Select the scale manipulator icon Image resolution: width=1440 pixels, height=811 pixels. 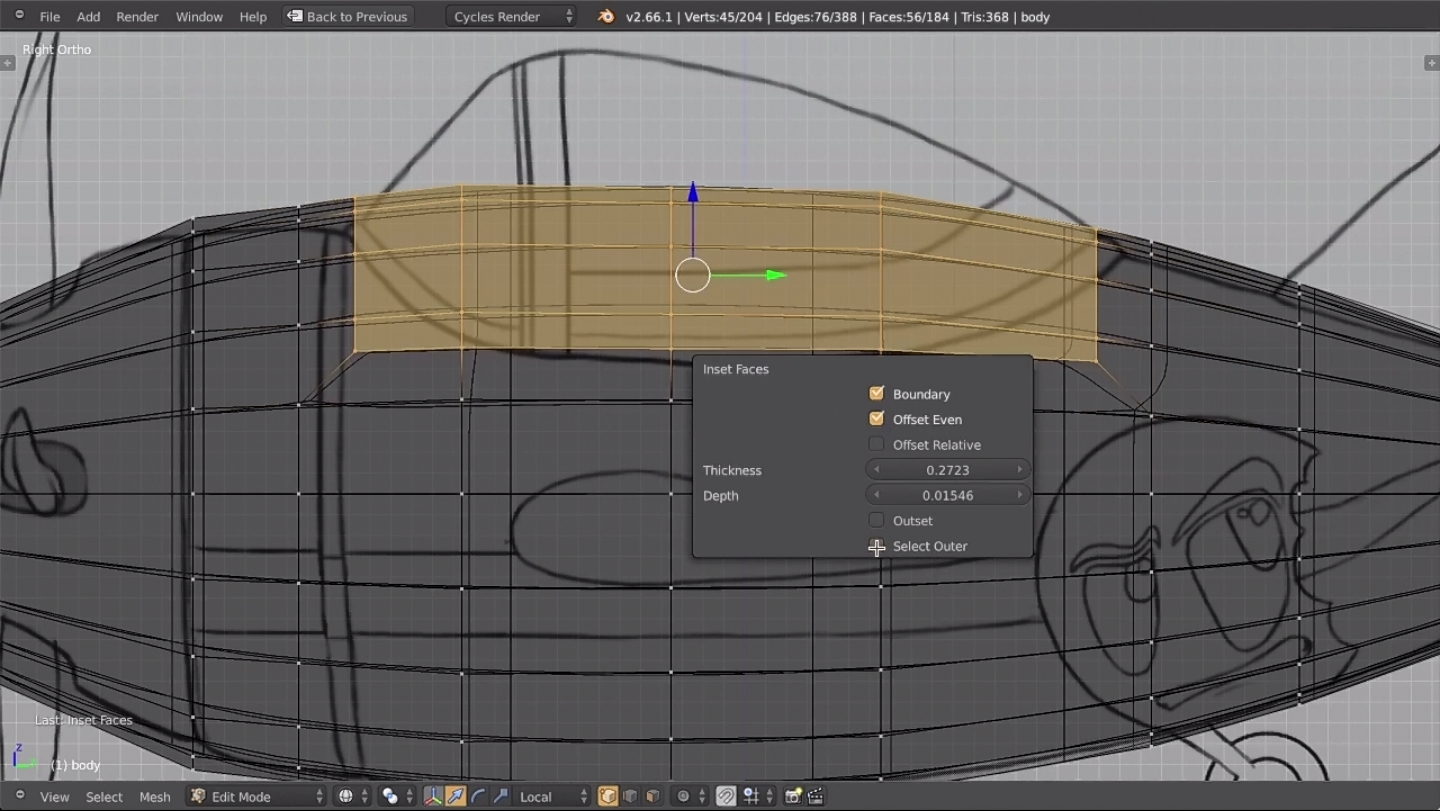coord(500,796)
